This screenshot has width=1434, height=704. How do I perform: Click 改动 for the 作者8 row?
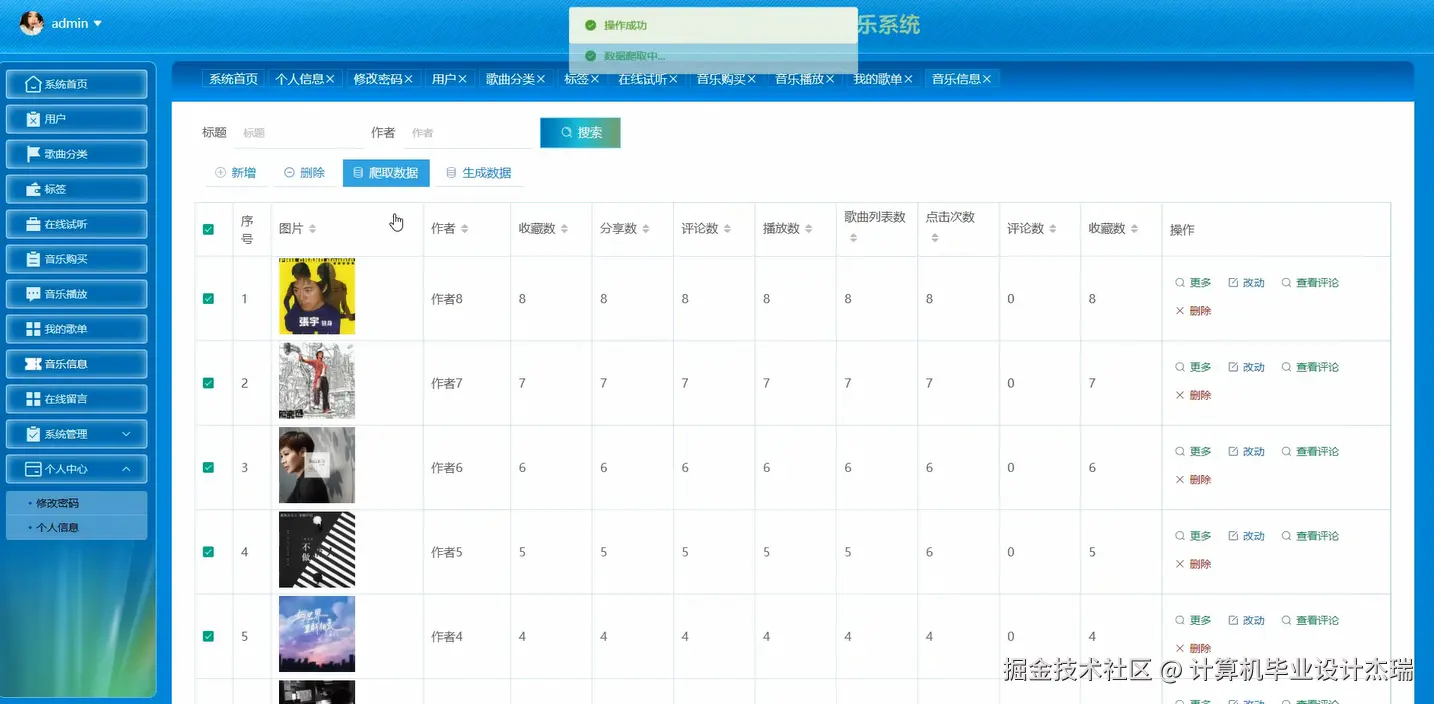[x=1246, y=283]
